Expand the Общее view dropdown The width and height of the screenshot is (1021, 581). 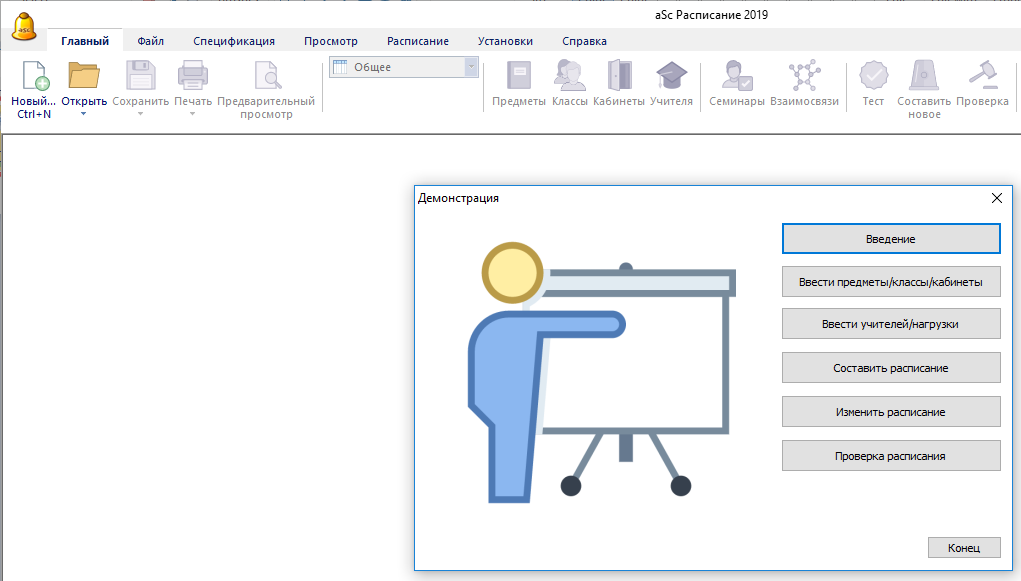click(471, 67)
